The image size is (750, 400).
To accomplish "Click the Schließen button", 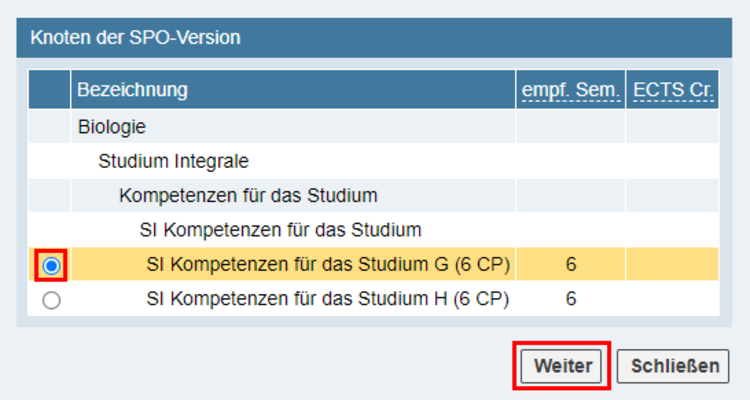I will (x=673, y=366).
